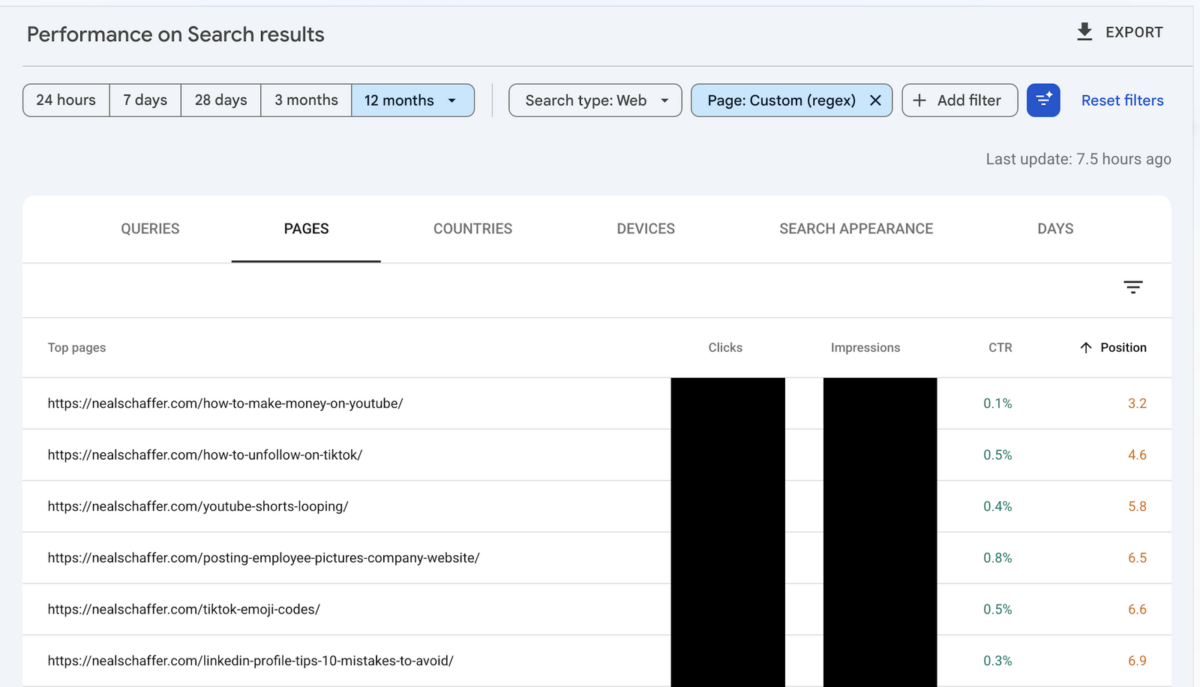Click the 3.2 position value
Screen dimensions: 1200x687
click(x=1137, y=404)
